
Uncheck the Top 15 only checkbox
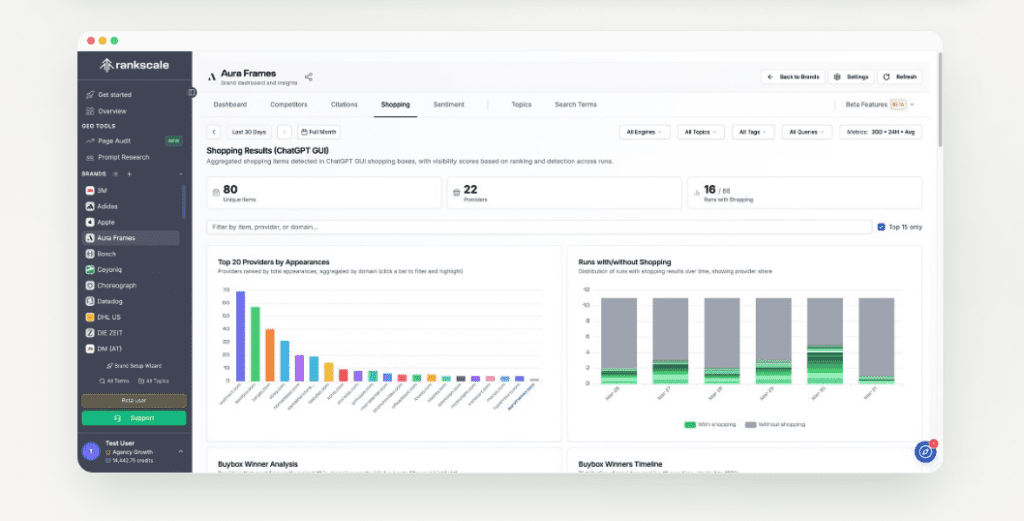pos(881,227)
